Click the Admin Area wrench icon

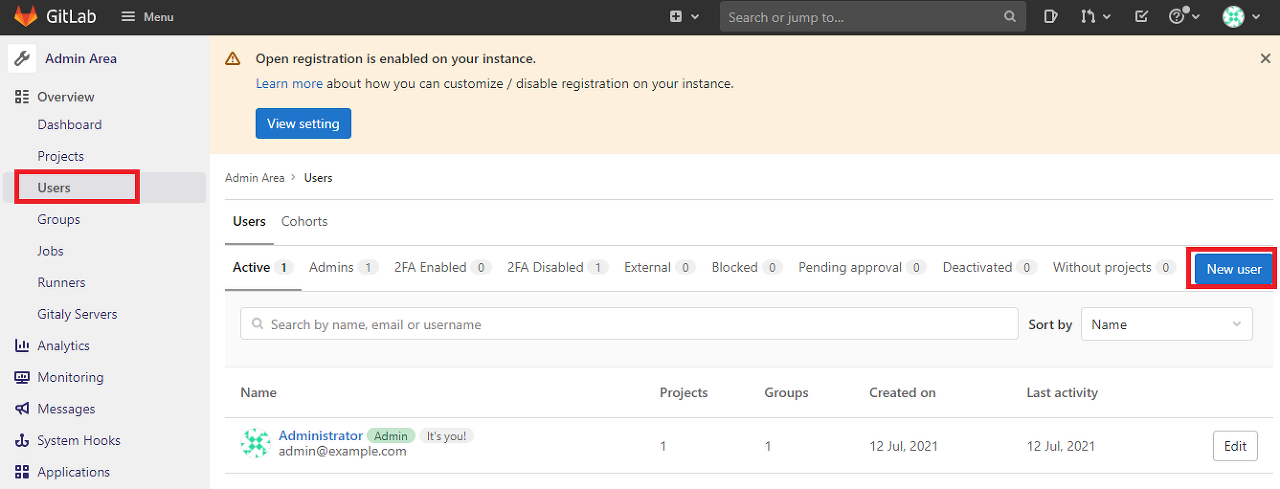(22, 58)
